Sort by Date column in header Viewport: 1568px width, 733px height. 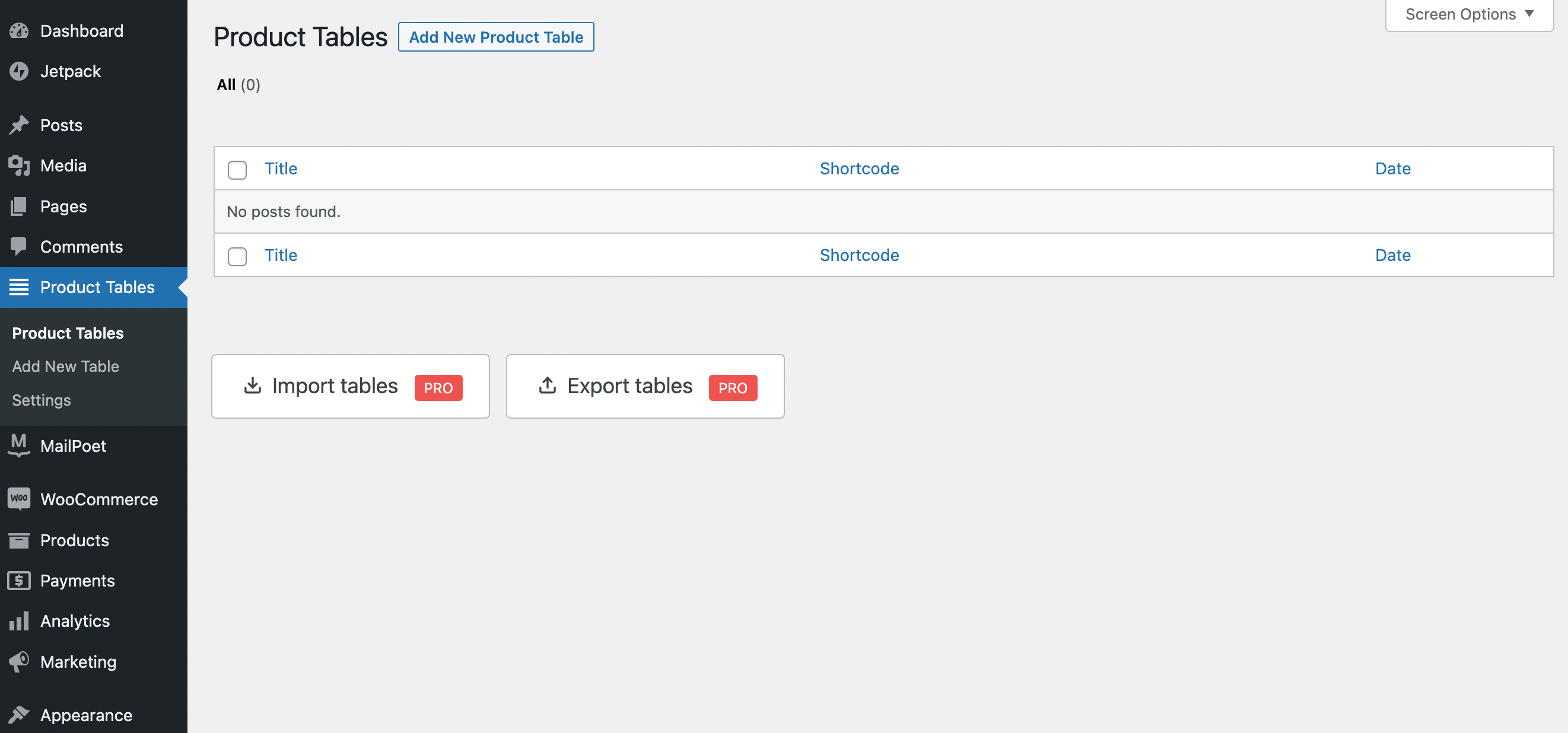point(1392,168)
